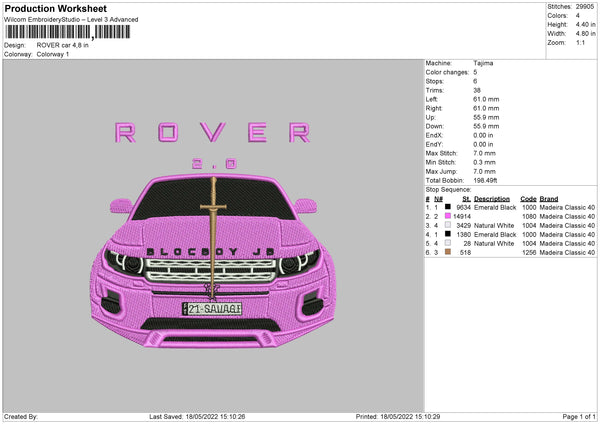This screenshot has width=600, height=424.
Task: Click the 'BLOCBOY JB' lettering on the hood
Action: pyautogui.click(x=210, y=252)
